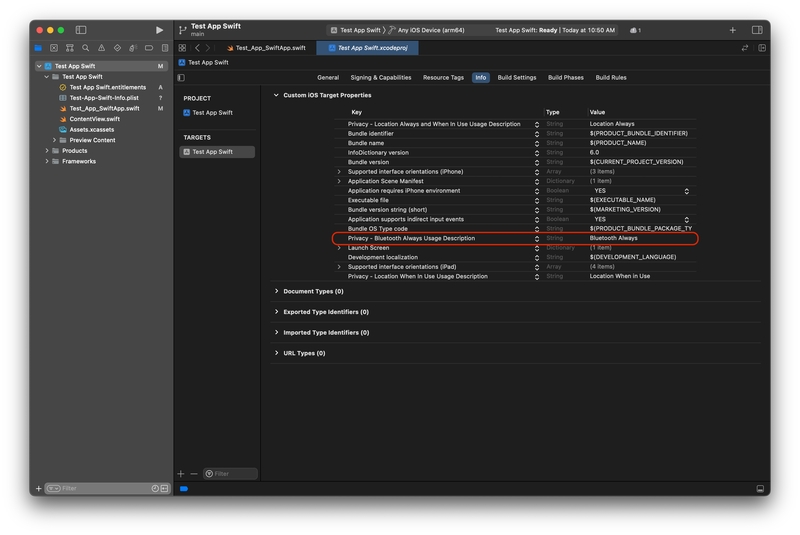Click the Run (play) button
This screenshot has height=535, width=800.
(159, 30)
